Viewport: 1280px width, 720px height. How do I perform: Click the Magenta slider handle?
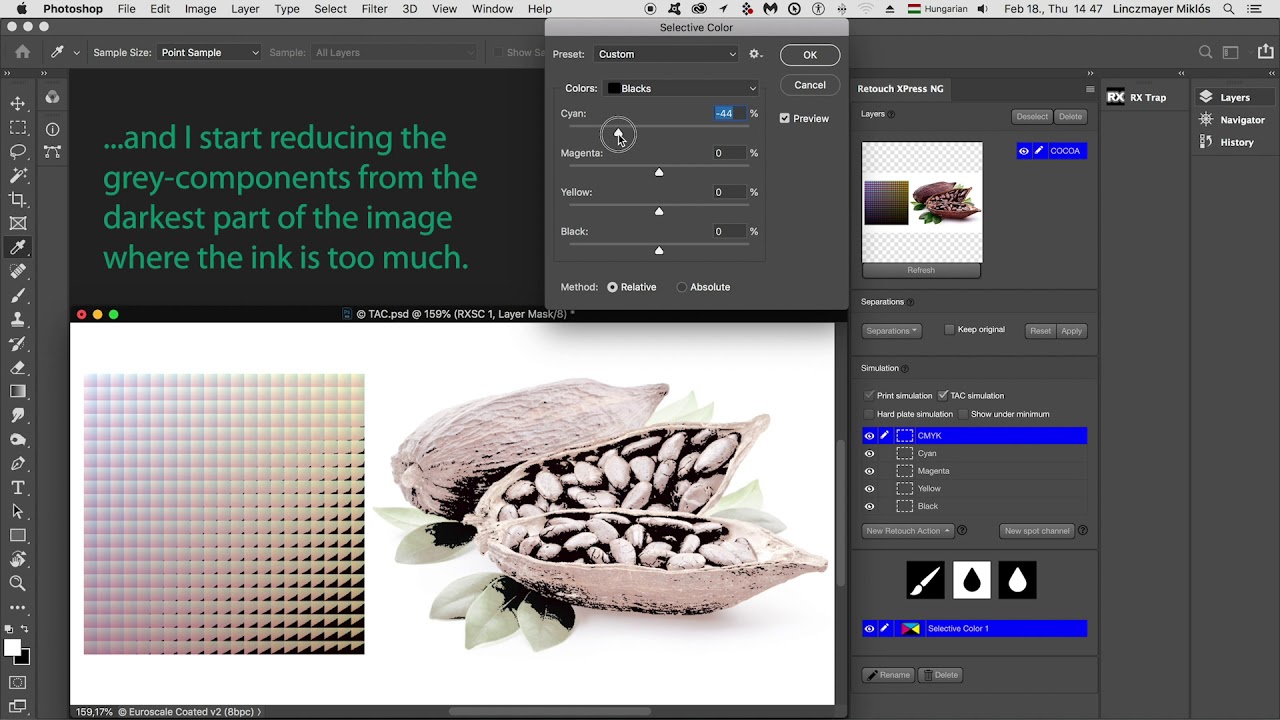click(x=659, y=172)
